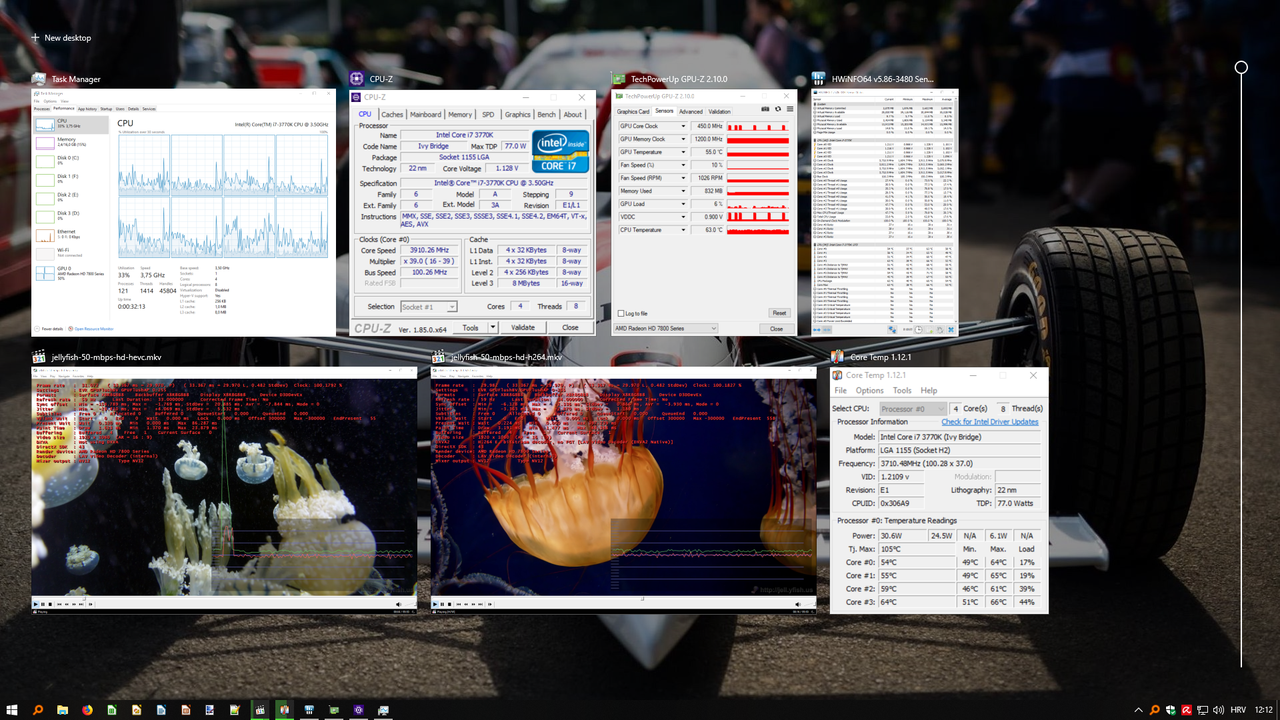Screen dimensions: 1280x720
Task: Click the Stop icon in the HEVC video player
Action: [x=49, y=604]
